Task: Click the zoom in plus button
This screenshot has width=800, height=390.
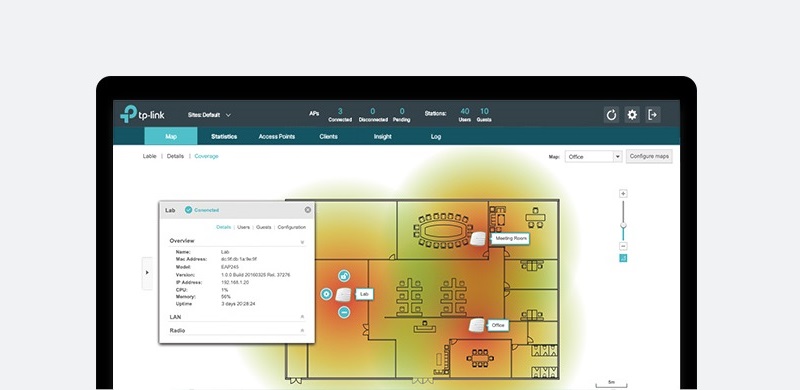Action: point(623,193)
